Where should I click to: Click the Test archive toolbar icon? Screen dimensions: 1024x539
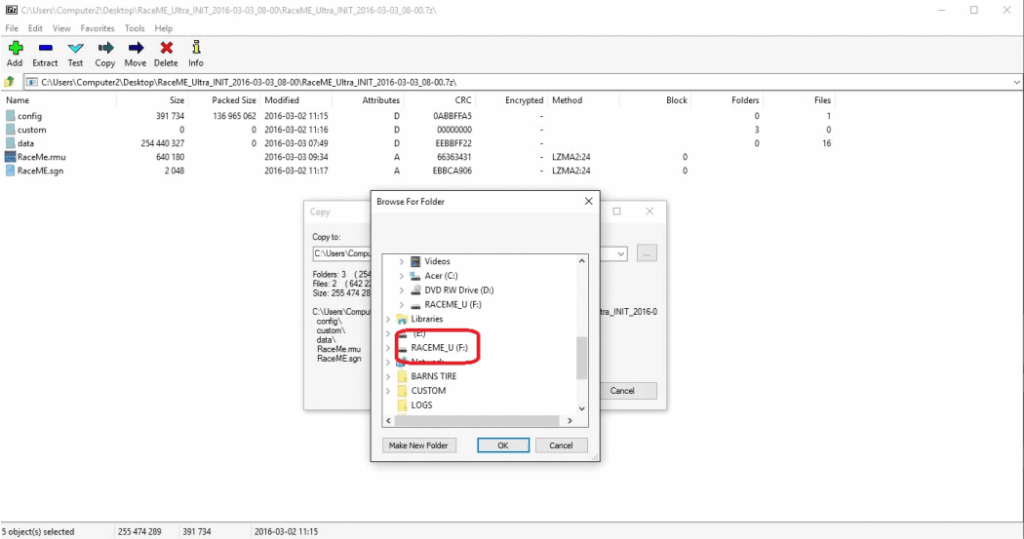(x=75, y=48)
